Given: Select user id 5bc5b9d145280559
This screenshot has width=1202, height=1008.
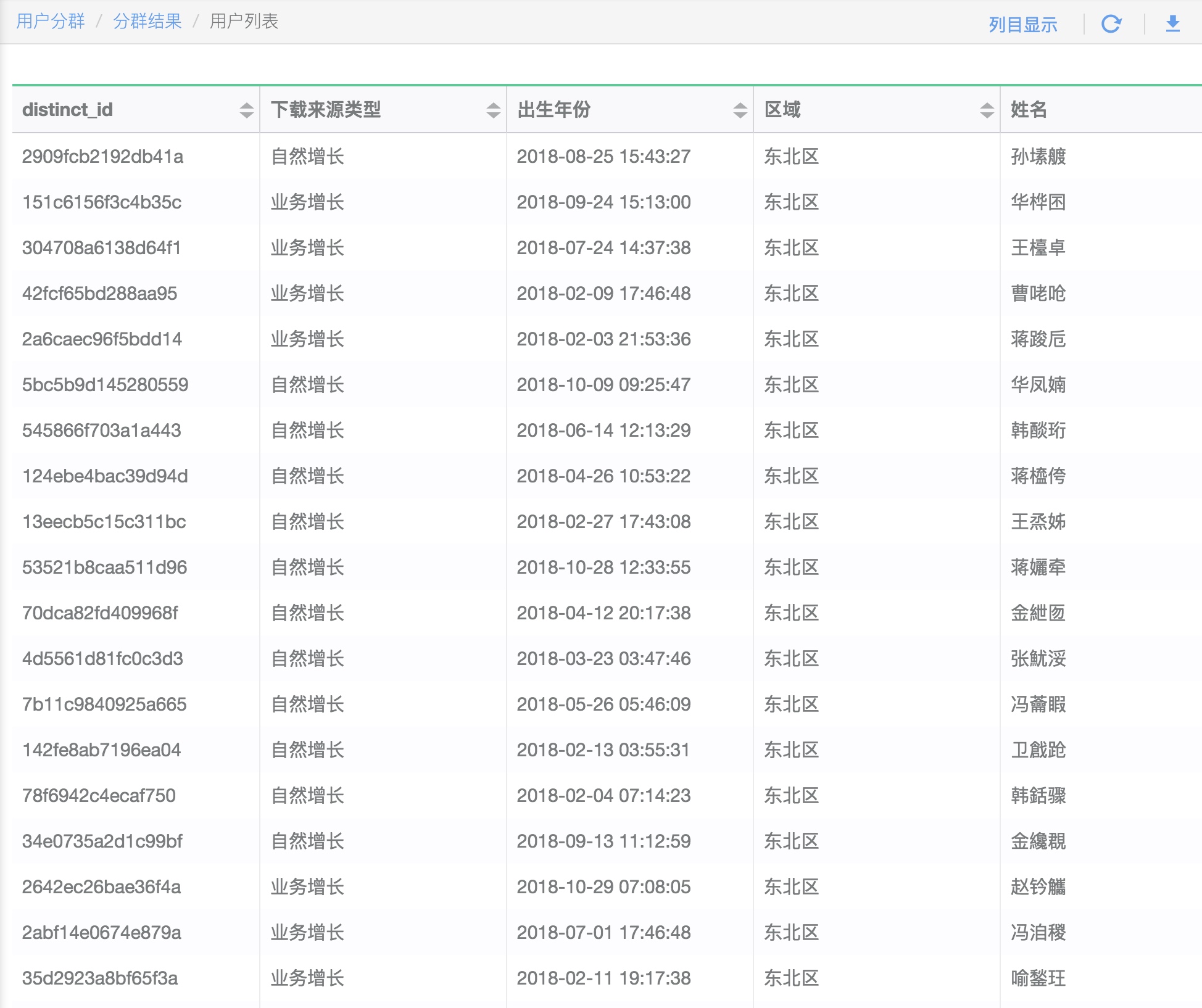Looking at the screenshot, I should pos(105,385).
